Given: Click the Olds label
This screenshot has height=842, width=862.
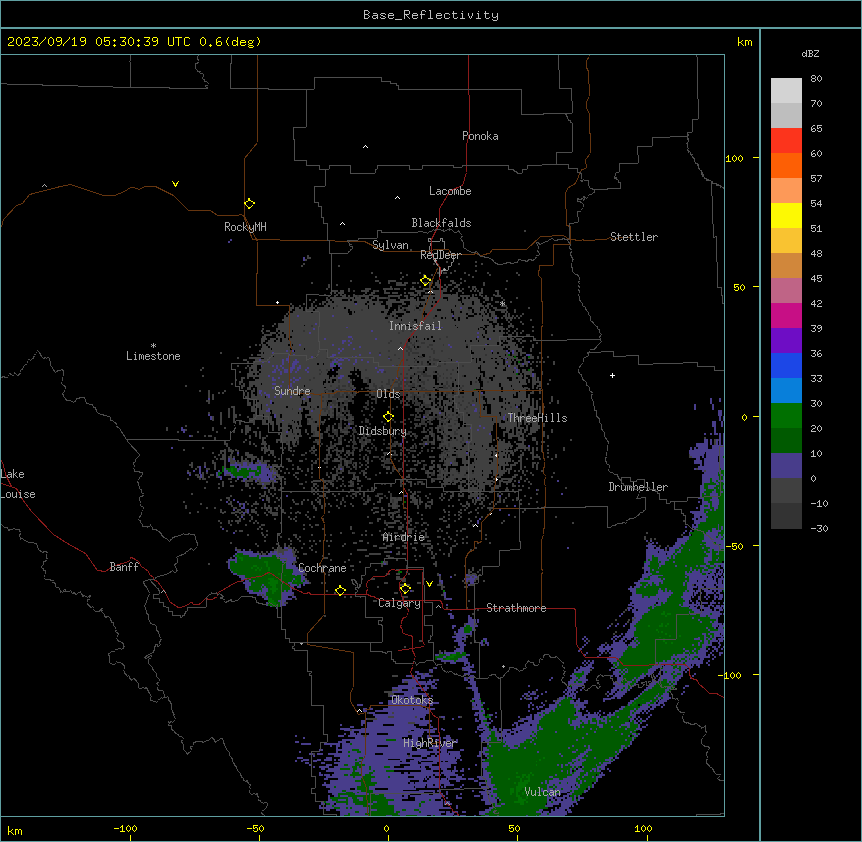Looking at the screenshot, I should click(x=388, y=394).
